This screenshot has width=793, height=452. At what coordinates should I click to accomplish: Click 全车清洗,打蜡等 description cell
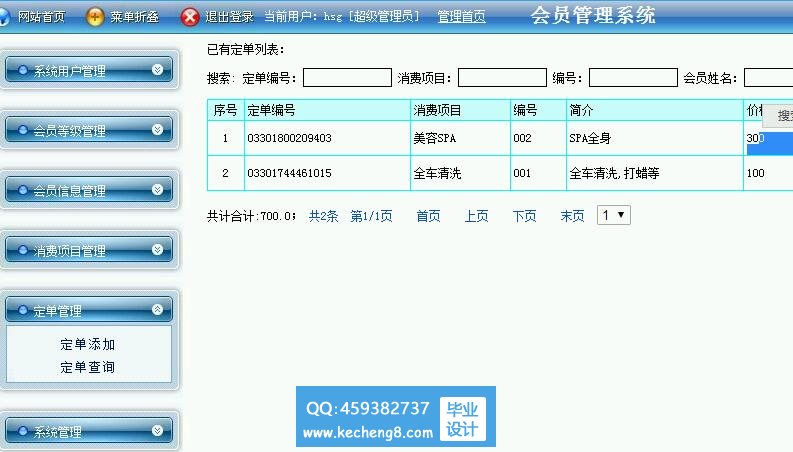[x=614, y=173]
